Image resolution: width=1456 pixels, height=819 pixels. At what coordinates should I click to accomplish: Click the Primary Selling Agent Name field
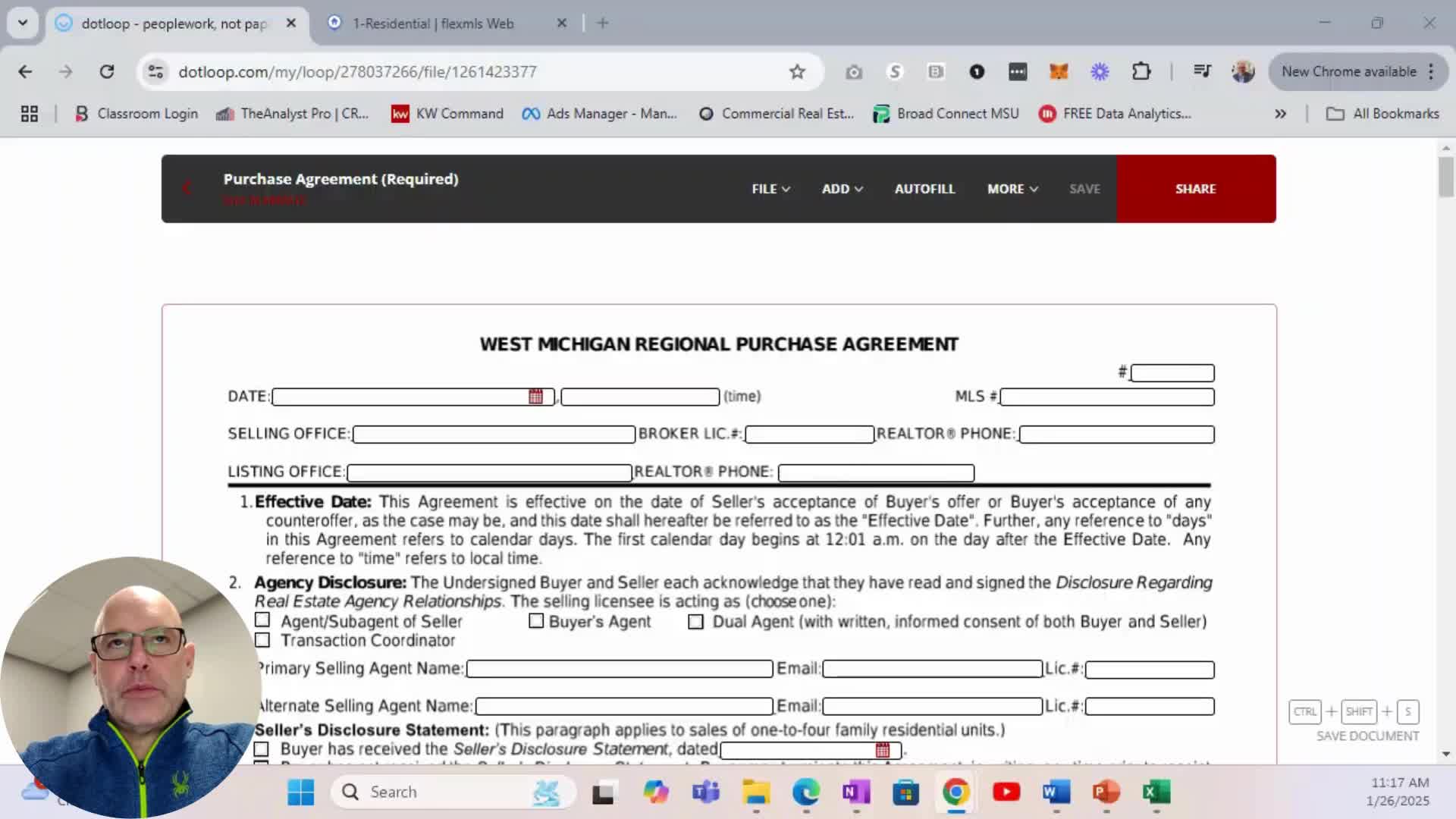620,669
